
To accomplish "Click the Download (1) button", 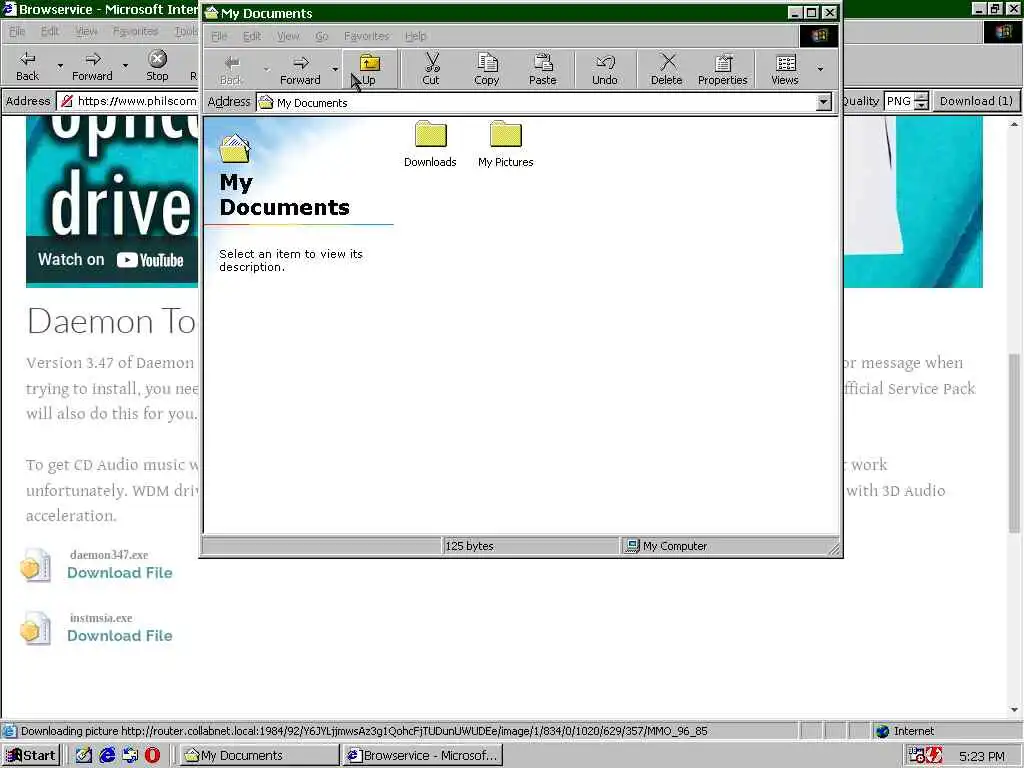I will tap(976, 101).
